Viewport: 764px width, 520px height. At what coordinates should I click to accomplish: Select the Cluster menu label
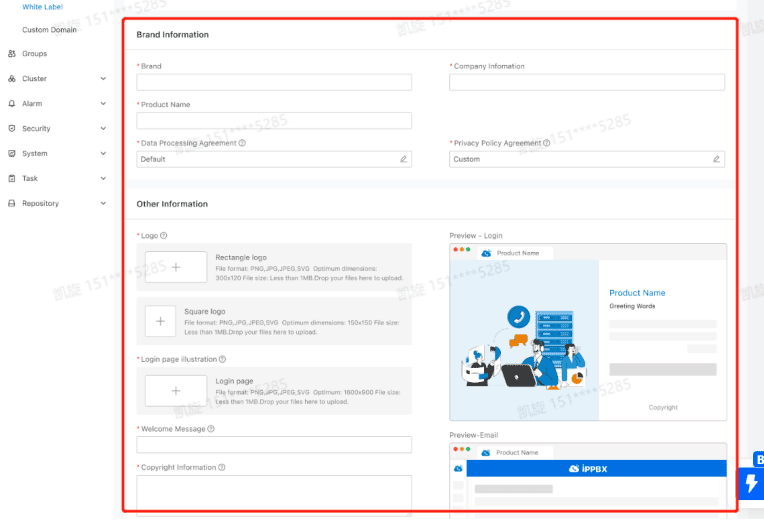click(34, 78)
